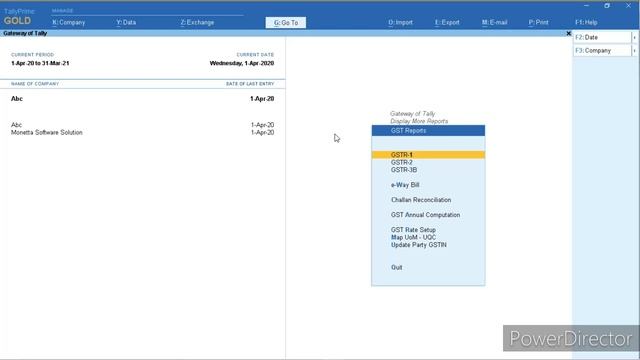Open the K: Company menu

(x=69, y=22)
